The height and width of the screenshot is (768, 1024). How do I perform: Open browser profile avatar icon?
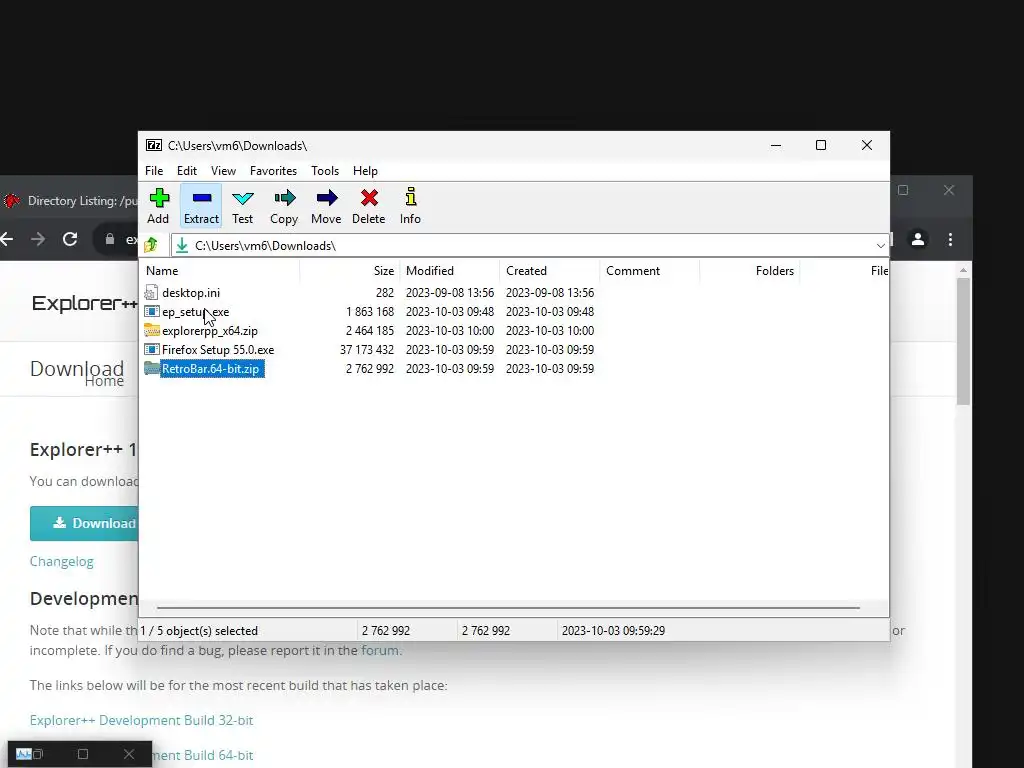(x=918, y=240)
